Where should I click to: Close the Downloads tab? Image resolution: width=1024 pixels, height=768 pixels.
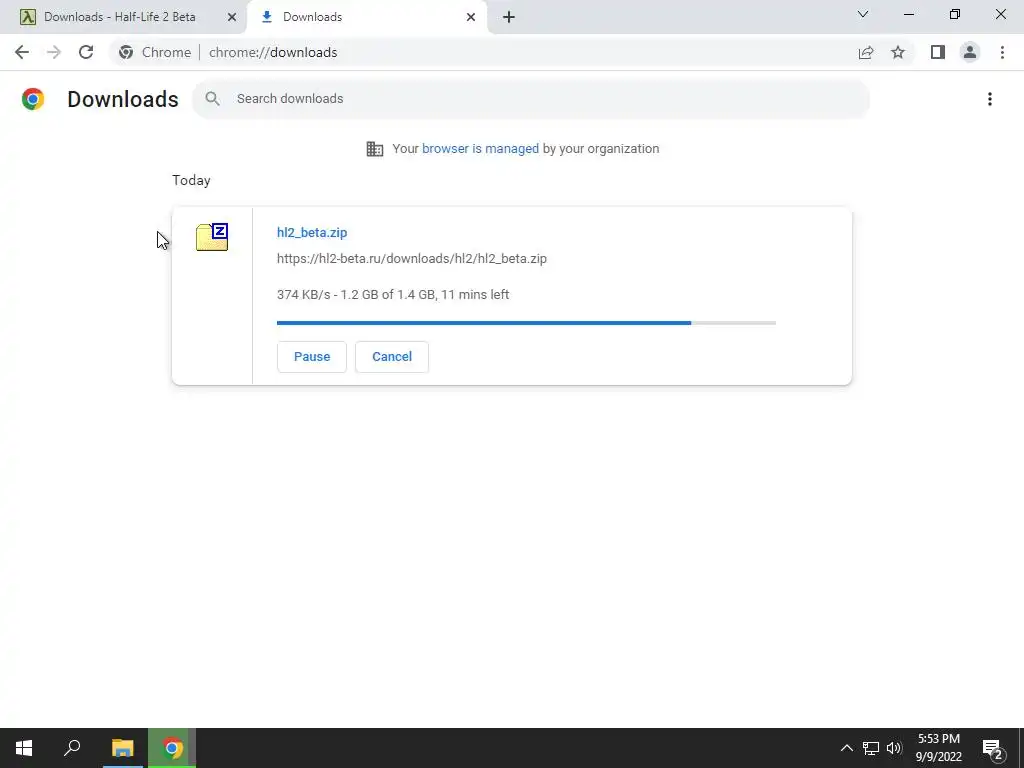click(471, 17)
